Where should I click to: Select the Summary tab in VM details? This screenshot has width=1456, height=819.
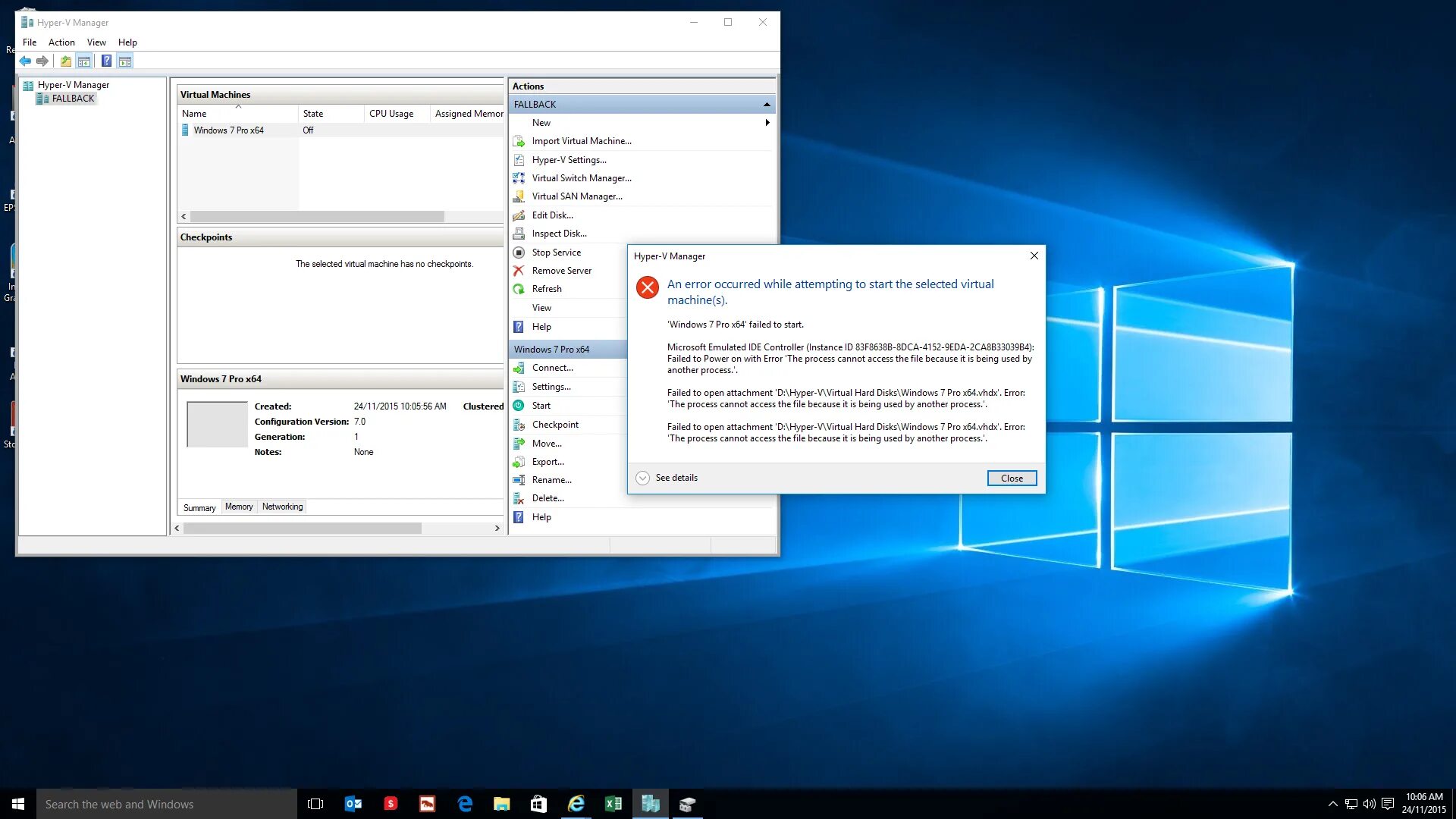(x=199, y=507)
